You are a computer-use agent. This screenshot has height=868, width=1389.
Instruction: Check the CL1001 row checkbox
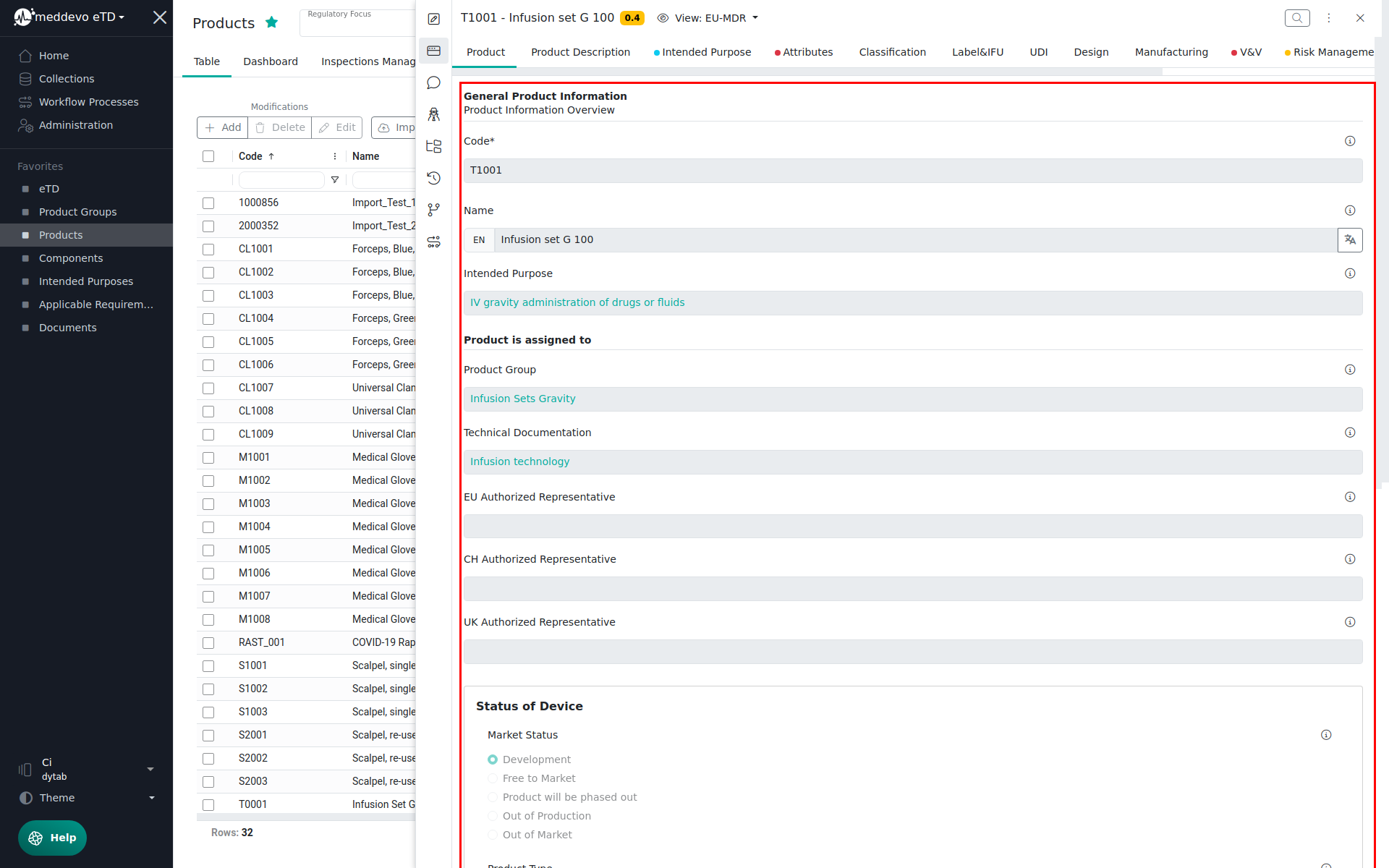[208, 250]
